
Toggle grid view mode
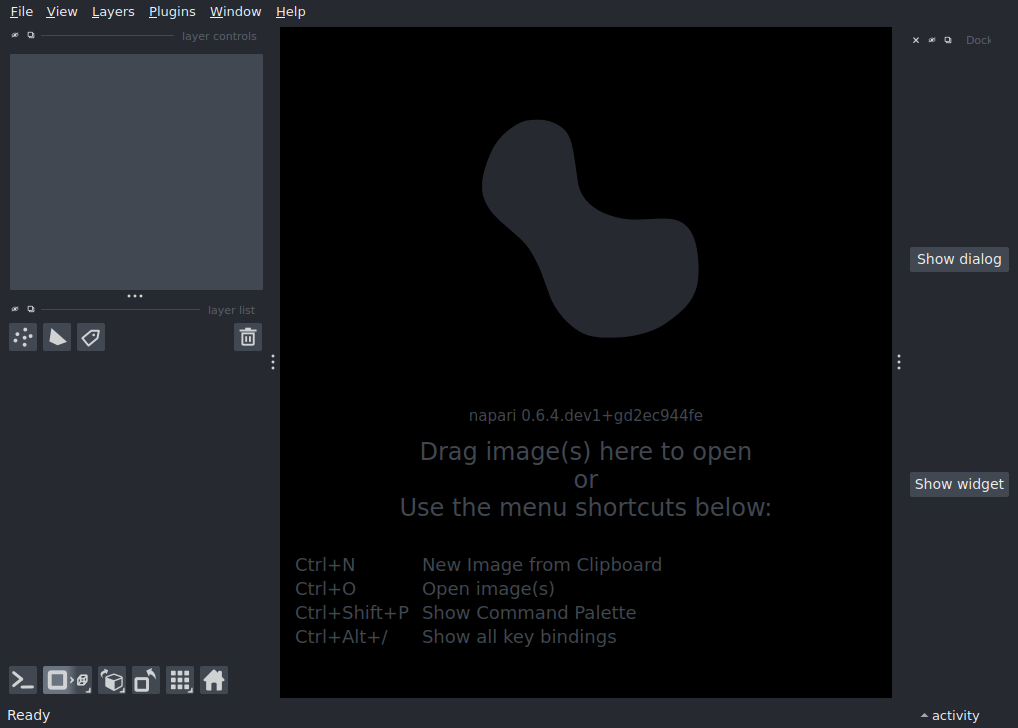point(180,681)
